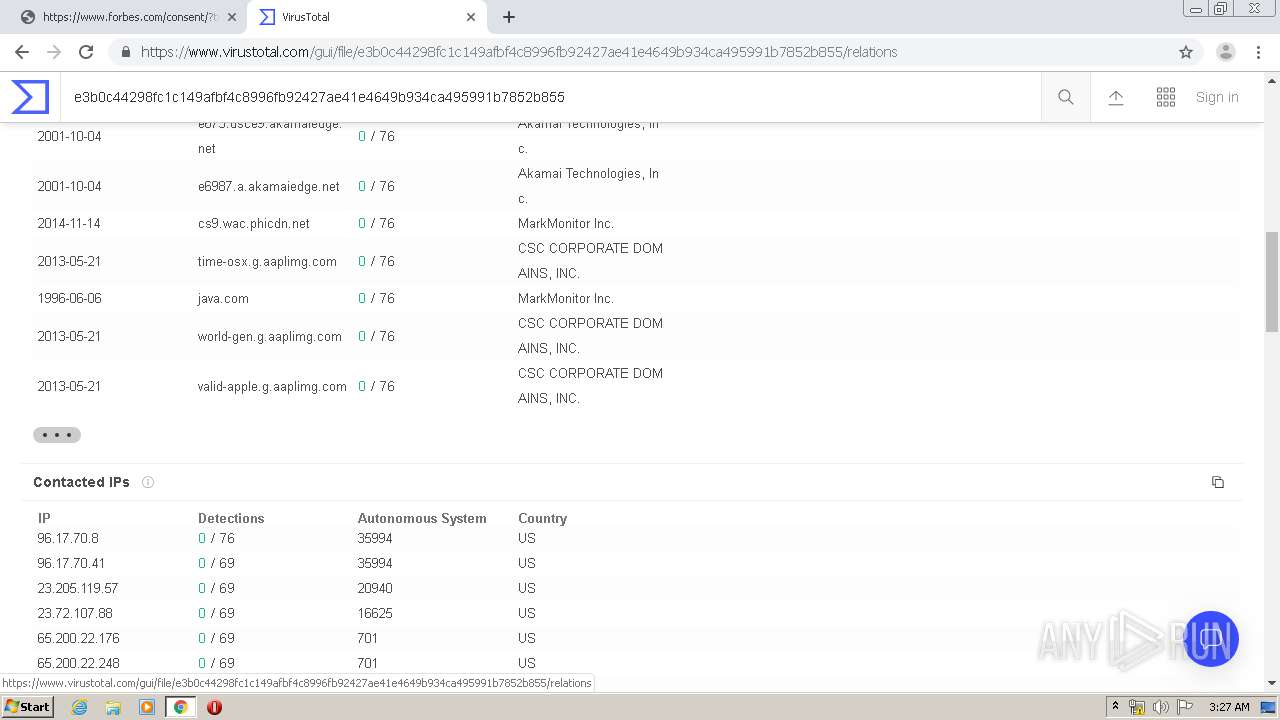Click the Sign in link

pyautogui.click(x=1217, y=97)
